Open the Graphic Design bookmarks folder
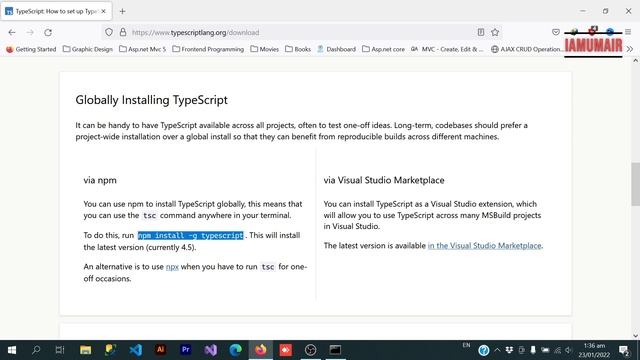This screenshot has width=640, height=360. click(88, 49)
